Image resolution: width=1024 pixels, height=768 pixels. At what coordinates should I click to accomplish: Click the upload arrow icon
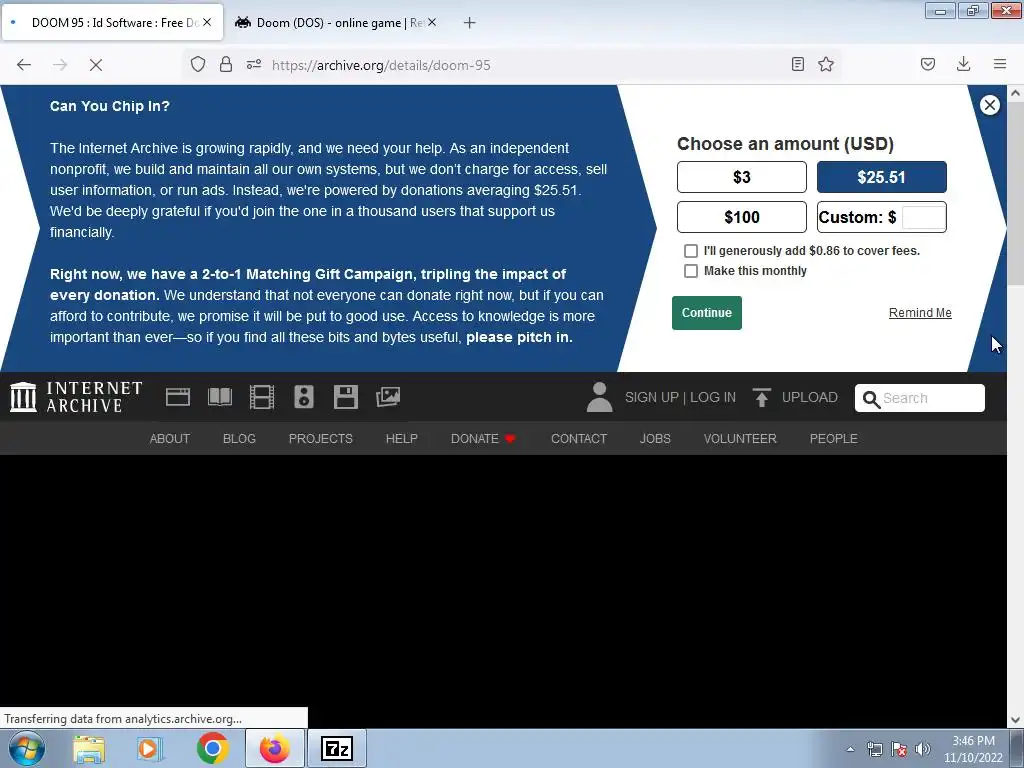coord(761,397)
